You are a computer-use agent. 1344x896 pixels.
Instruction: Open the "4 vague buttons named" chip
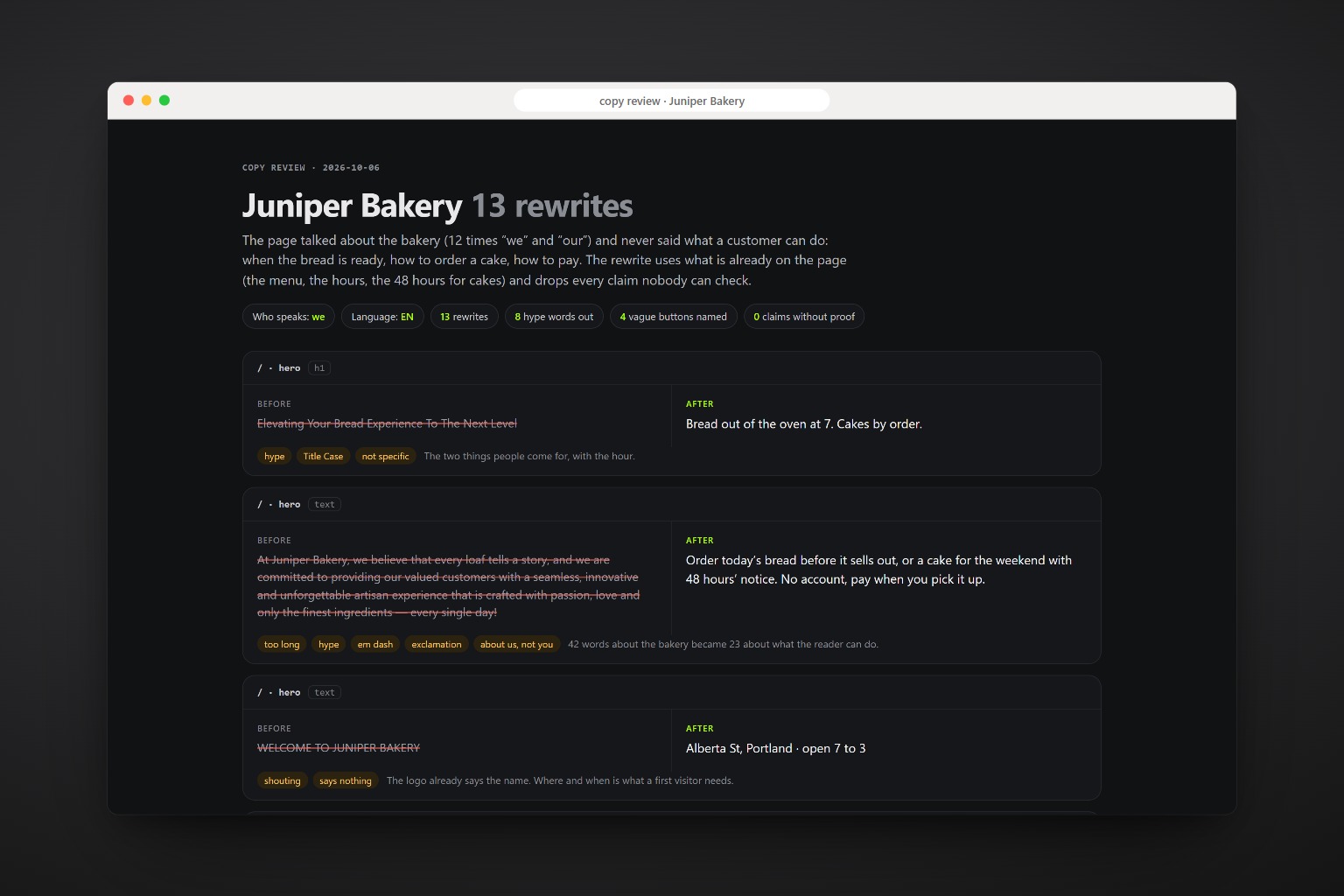coord(674,317)
